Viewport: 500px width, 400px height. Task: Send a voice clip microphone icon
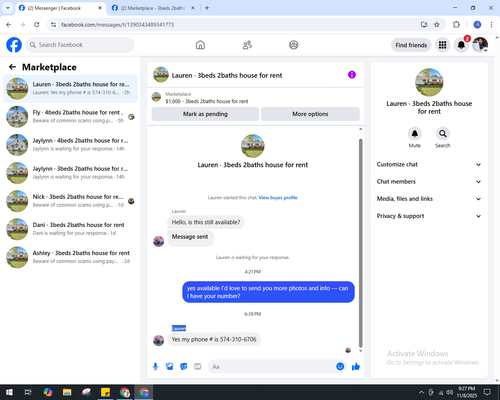pos(155,367)
